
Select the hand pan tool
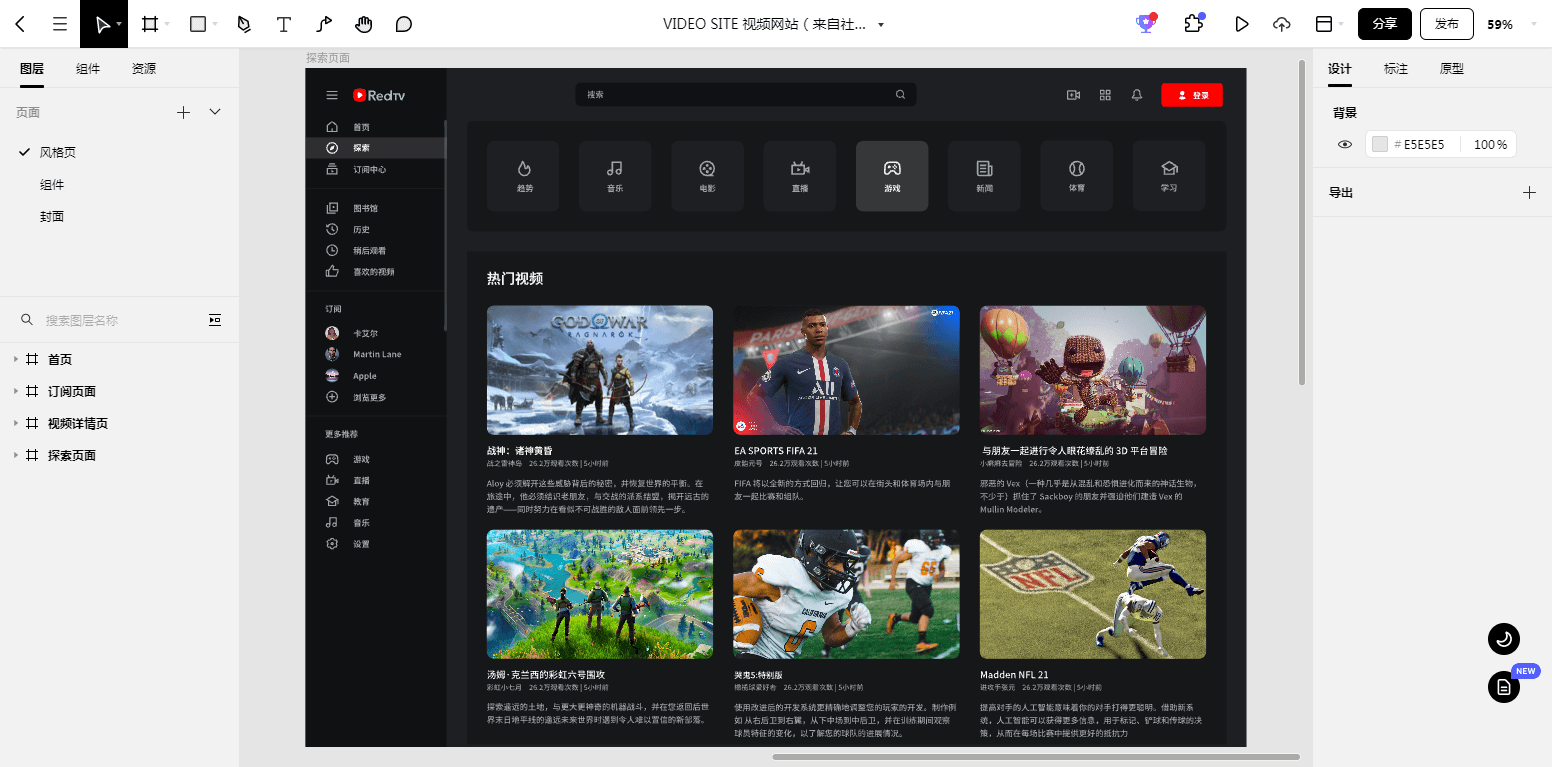pyautogui.click(x=364, y=24)
